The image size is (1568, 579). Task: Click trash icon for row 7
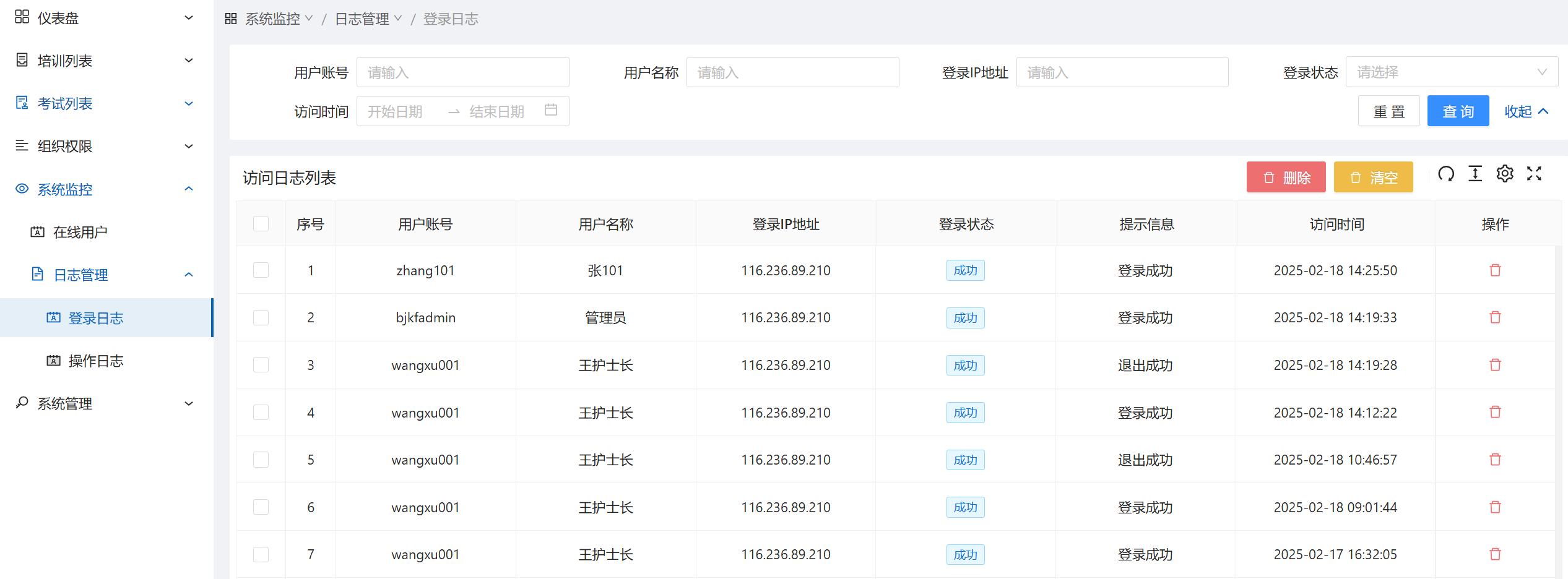coord(1495,554)
